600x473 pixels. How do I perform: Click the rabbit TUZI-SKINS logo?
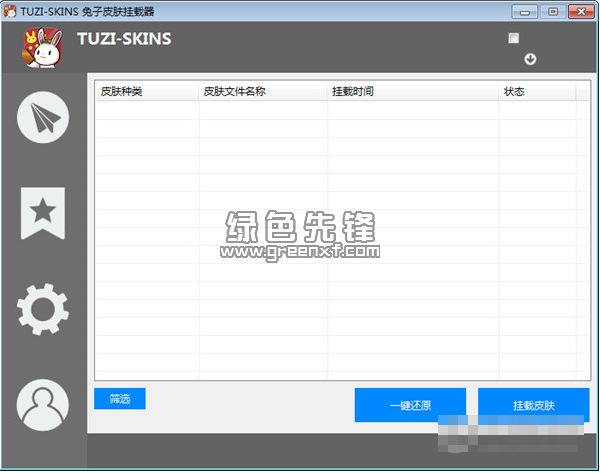coord(42,48)
